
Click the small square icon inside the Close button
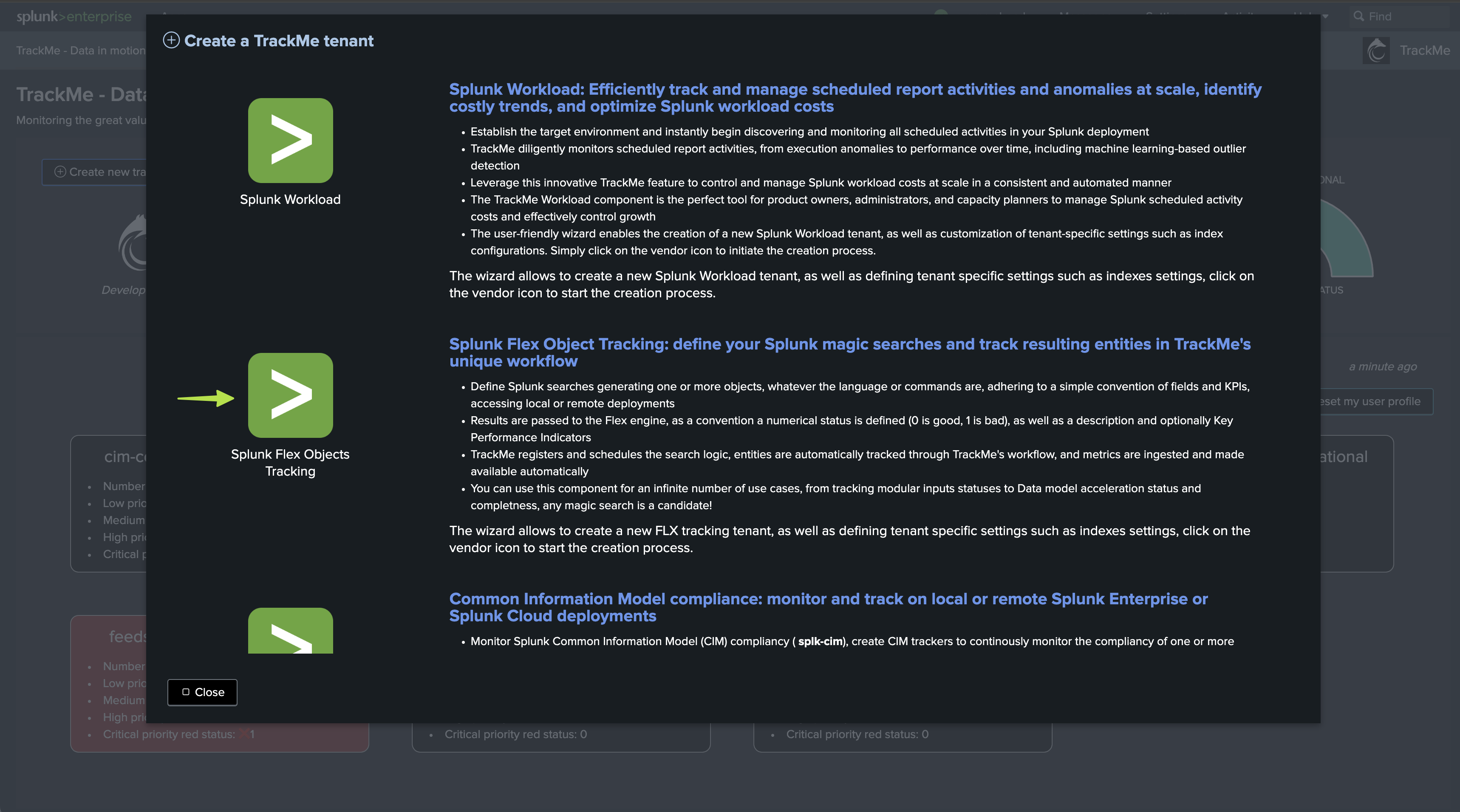tap(185, 692)
